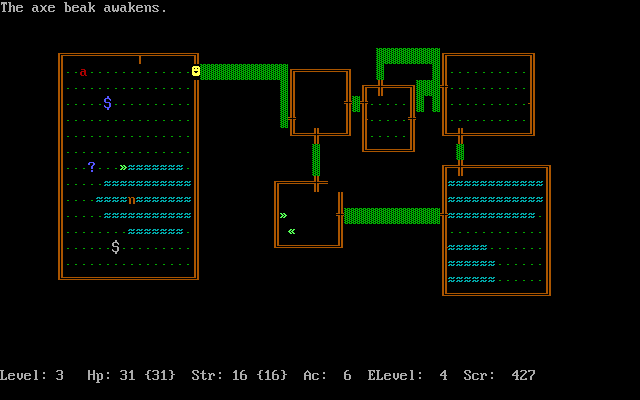Target the red axe beak 'a'
Viewport: 640px width, 400px height.
click(83, 72)
